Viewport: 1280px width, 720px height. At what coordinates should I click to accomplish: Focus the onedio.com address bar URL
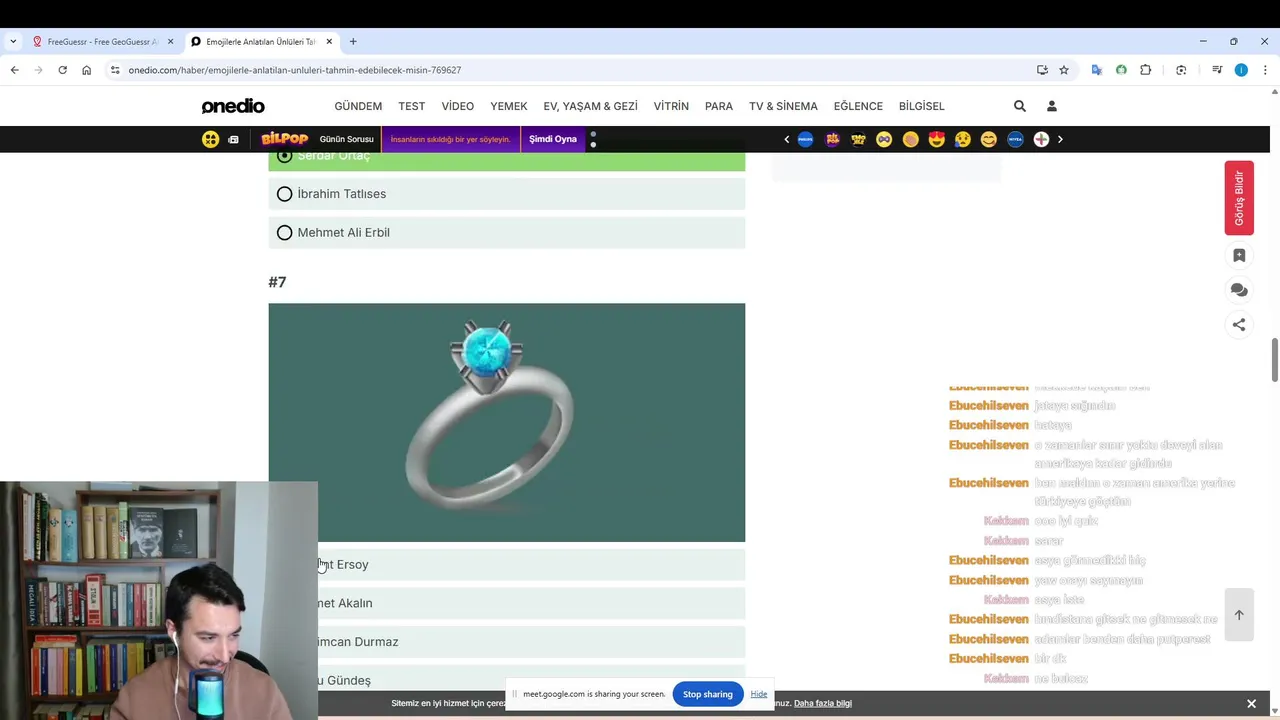point(295,70)
